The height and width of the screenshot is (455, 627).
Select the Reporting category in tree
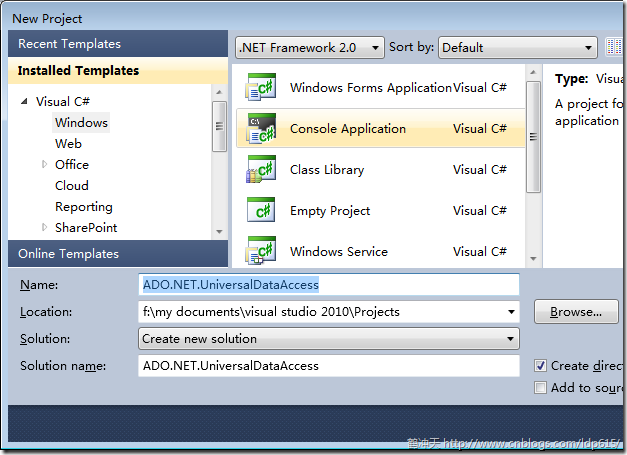click(84, 207)
